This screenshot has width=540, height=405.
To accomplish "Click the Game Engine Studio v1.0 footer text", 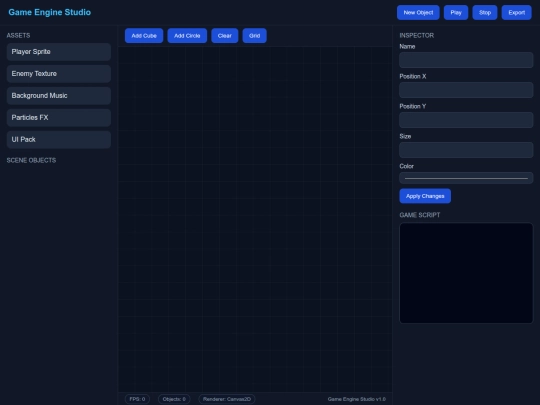I will tap(356, 399).
